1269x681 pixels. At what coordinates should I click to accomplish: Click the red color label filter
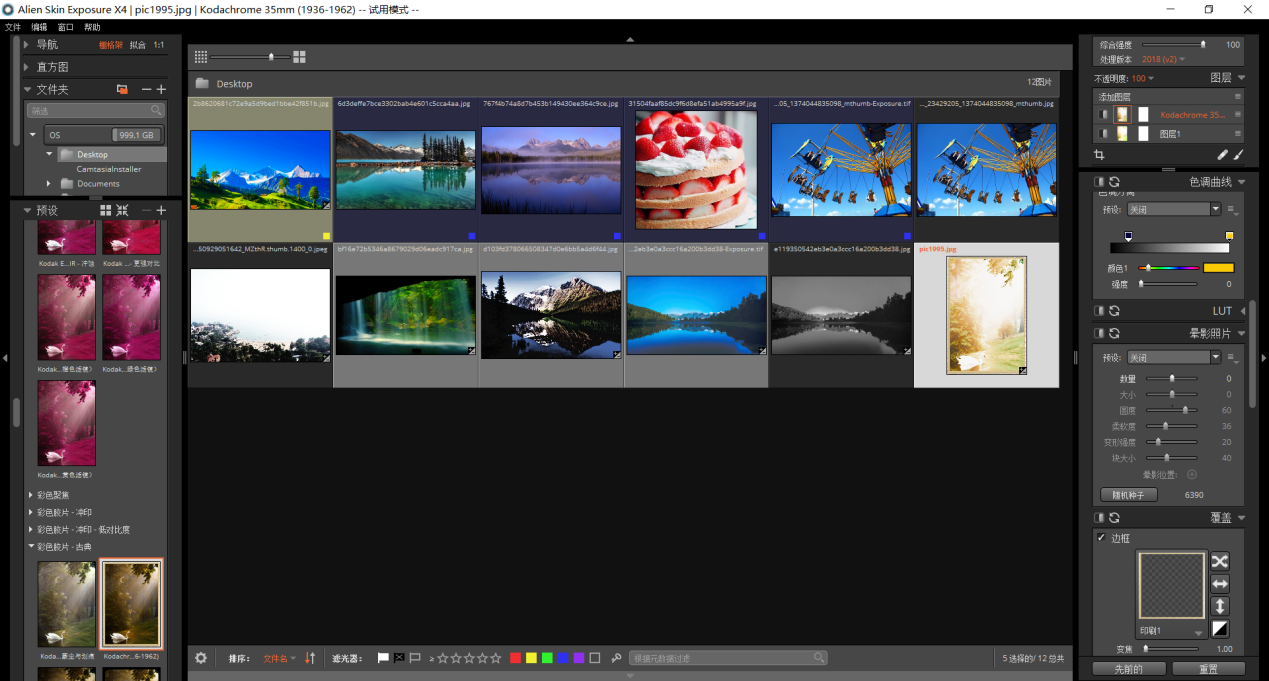click(515, 658)
